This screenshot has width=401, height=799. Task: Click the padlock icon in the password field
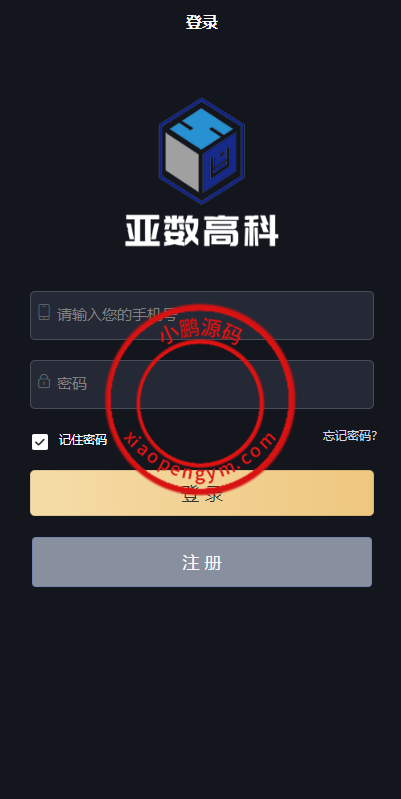click(x=44, y=381)
